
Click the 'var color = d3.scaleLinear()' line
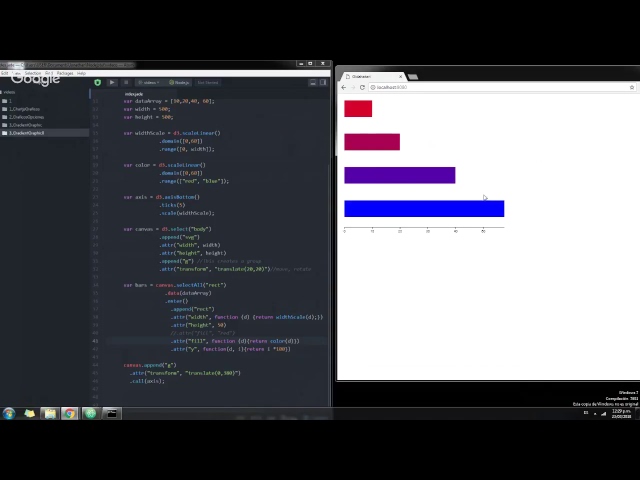click(x=164, y=165)
